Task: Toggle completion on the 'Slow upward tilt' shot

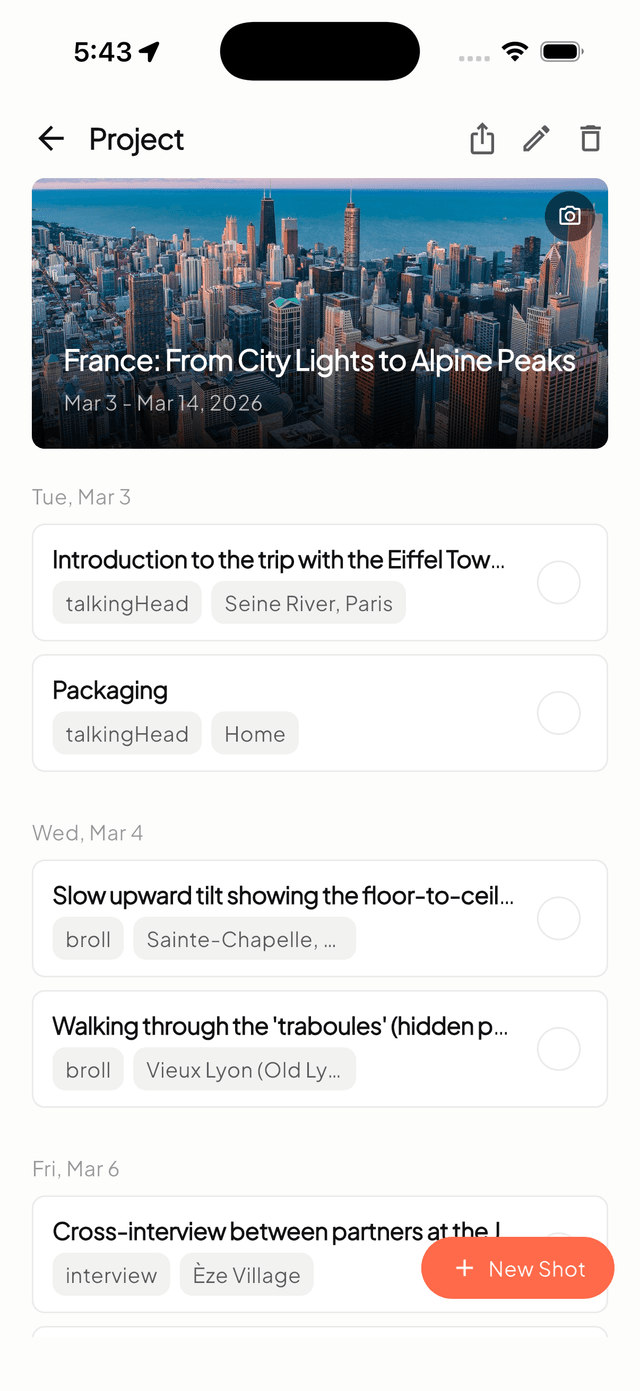Action: (x=558, y=918)
